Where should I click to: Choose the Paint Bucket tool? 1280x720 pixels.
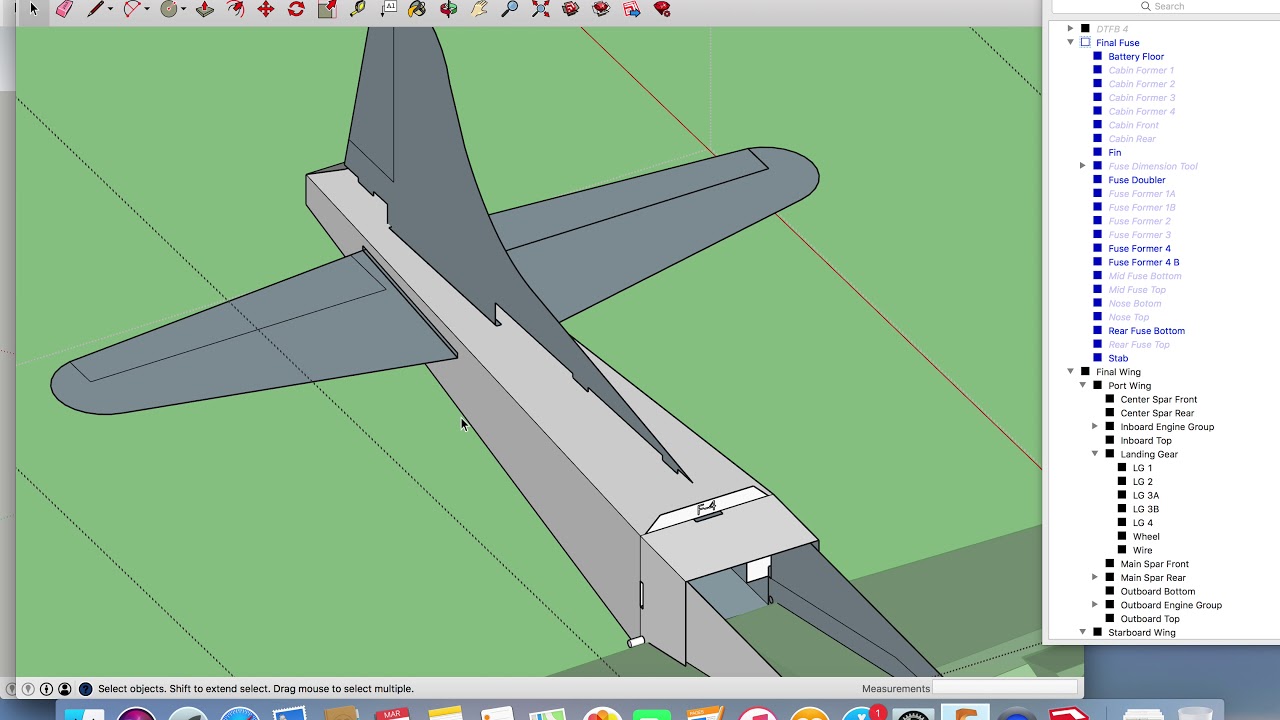pos(418,9)
